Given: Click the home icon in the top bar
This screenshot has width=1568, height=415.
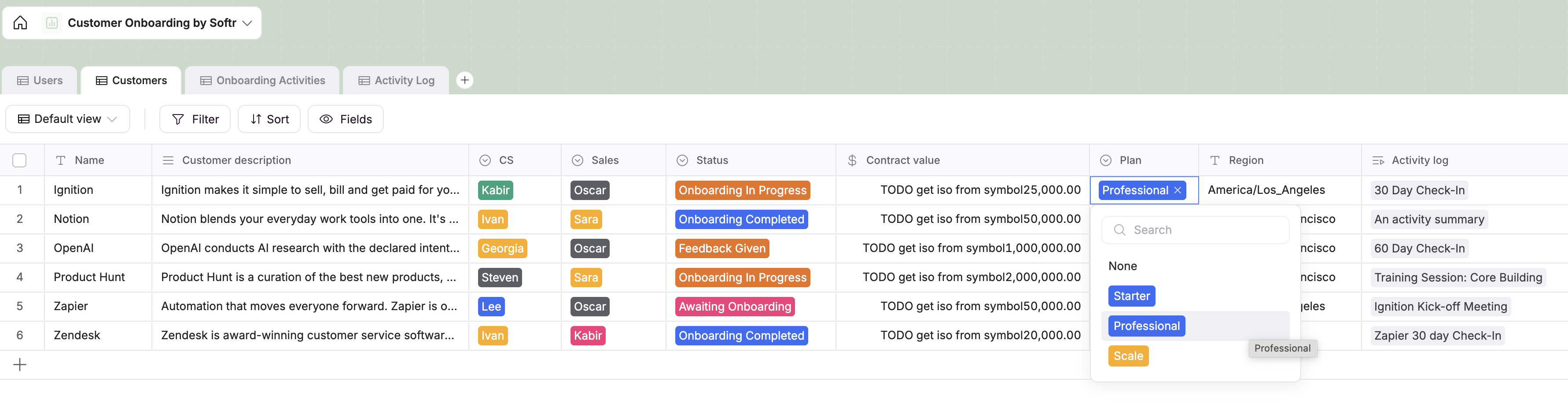Looking at the screenshot, I should click(x=20, y=22).
